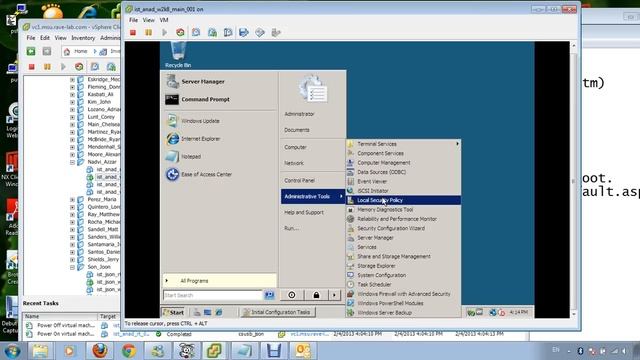Expand the Moore_Alexan tree node
The height and width of the screenshot is (360, 640).
tap(72, 155)
